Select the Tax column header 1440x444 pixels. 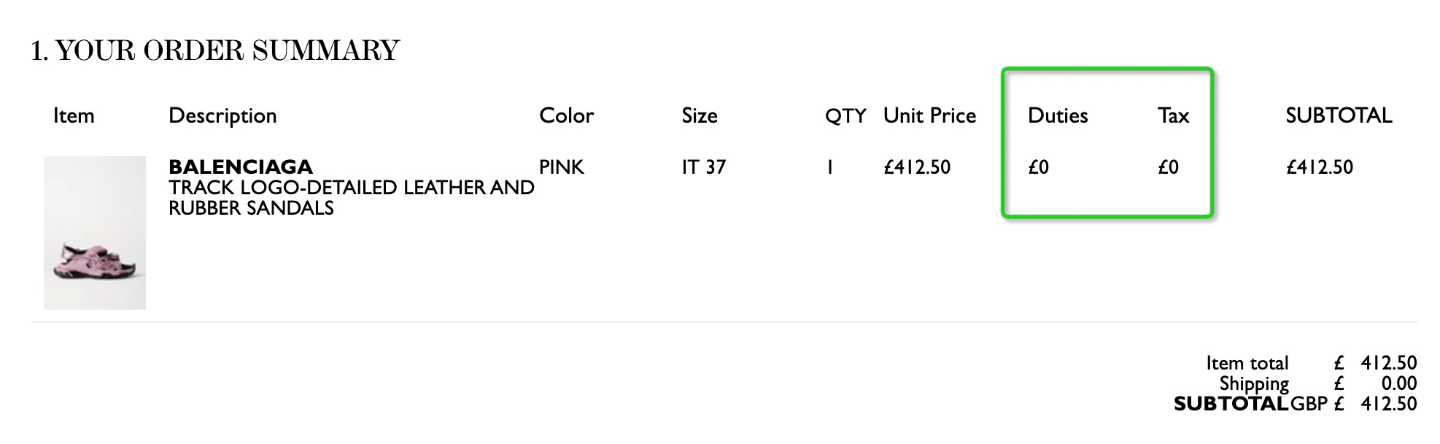click(1173, 116)
